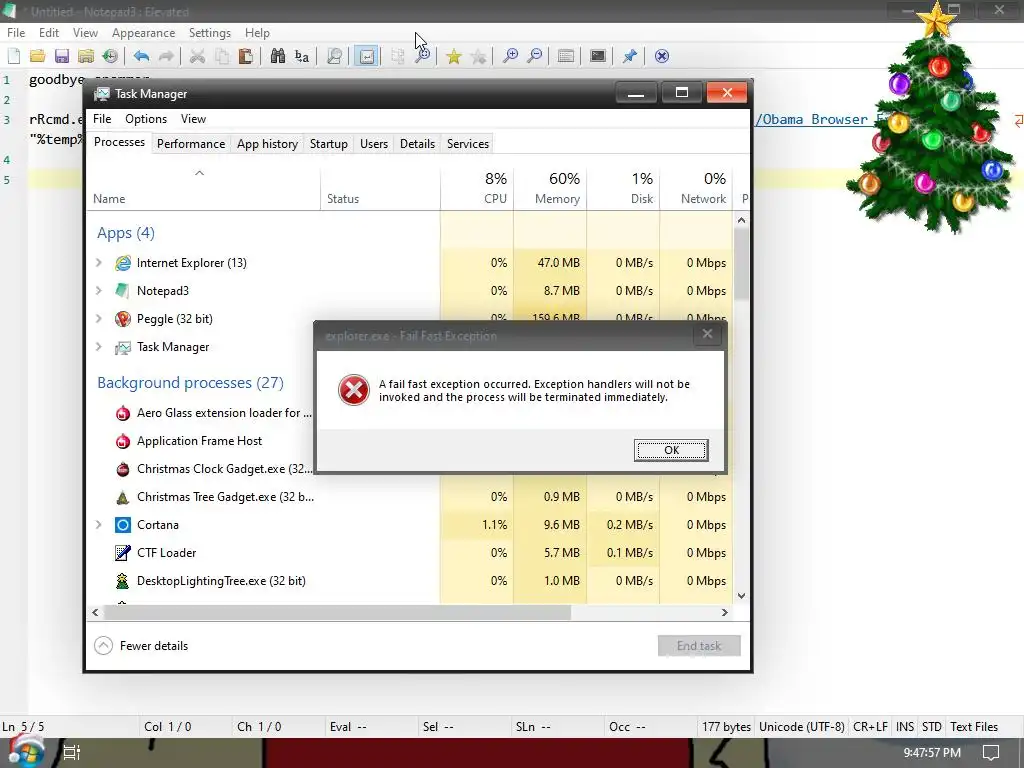The height and width of the screenshot is (768, 1024).
Task: Select the Christmas Clock Gadget.exe process
Action: (199, 469)
